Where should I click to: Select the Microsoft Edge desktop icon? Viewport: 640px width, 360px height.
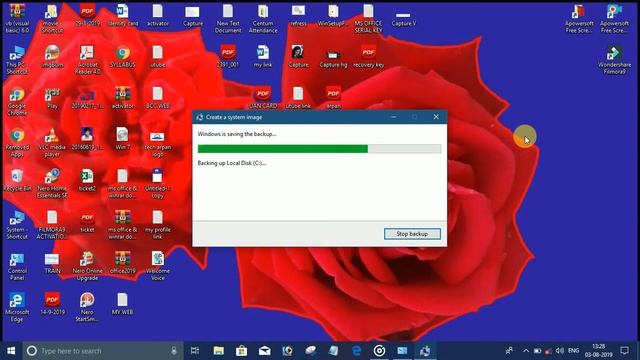coord(17,307)
